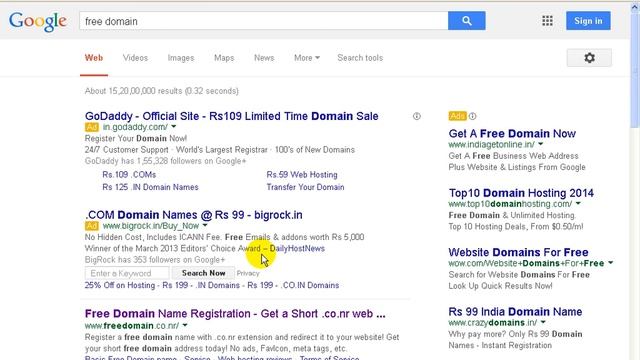Click 'BigRock has 353 followers on Google+' text
This screenshot has height=360, width=640.
(x=155, y=260)
